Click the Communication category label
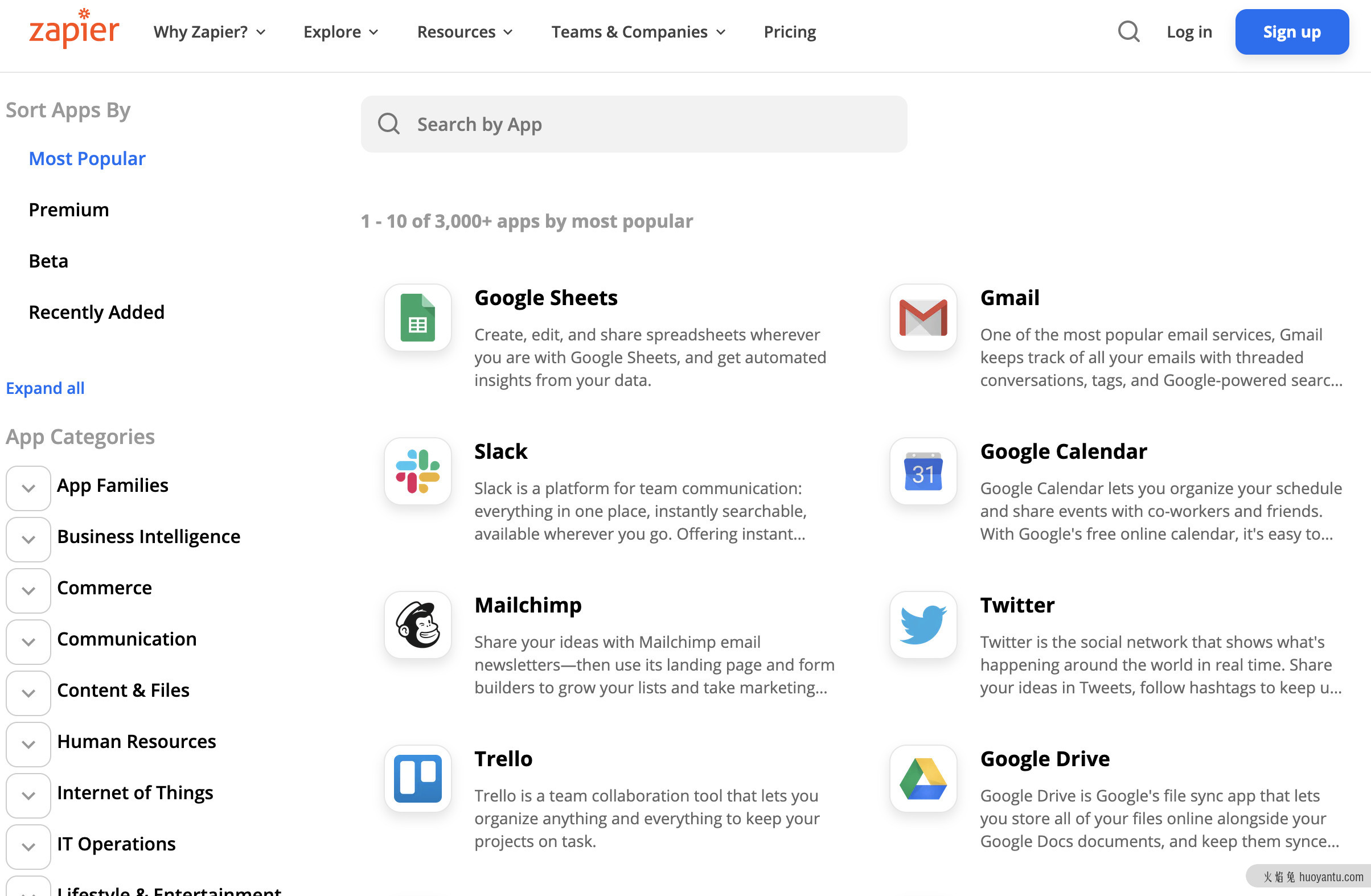This screenshot has height=896, width=1371. pyautogui.click(x=127, y=639)
